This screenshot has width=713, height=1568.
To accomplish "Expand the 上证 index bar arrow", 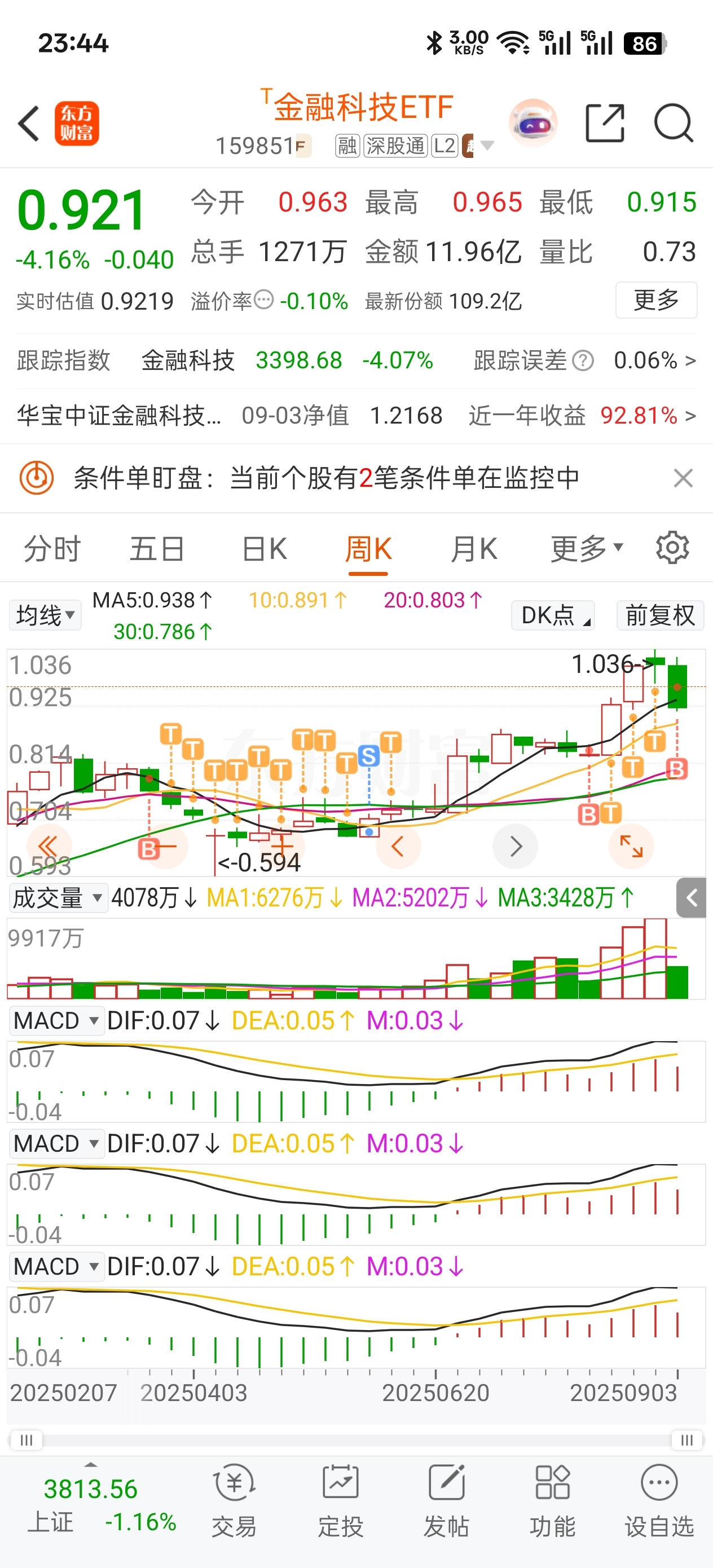I will pos(91,1465).
